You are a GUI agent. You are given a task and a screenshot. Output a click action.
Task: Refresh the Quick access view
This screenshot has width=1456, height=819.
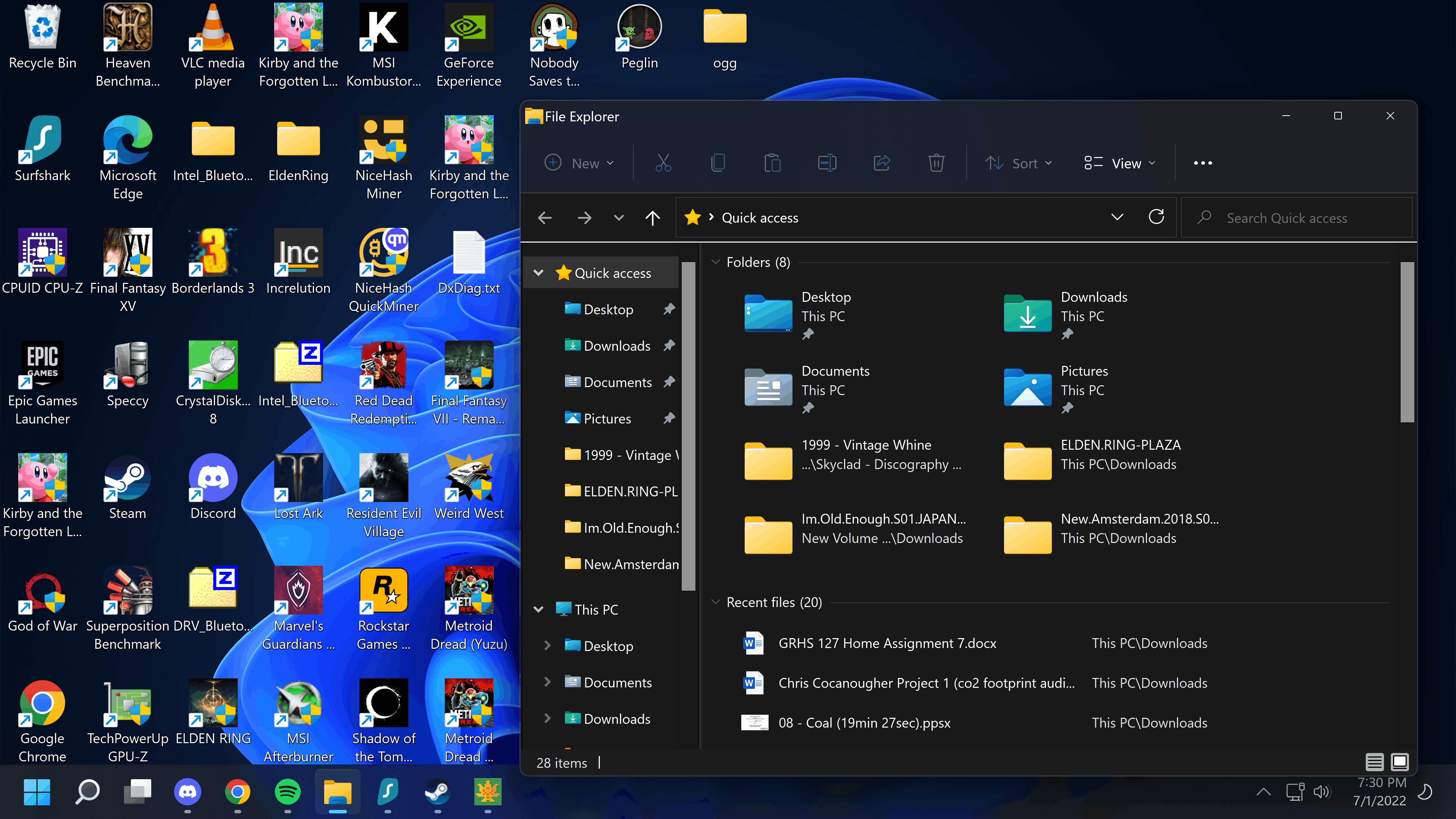click(x=1156, y=218)
